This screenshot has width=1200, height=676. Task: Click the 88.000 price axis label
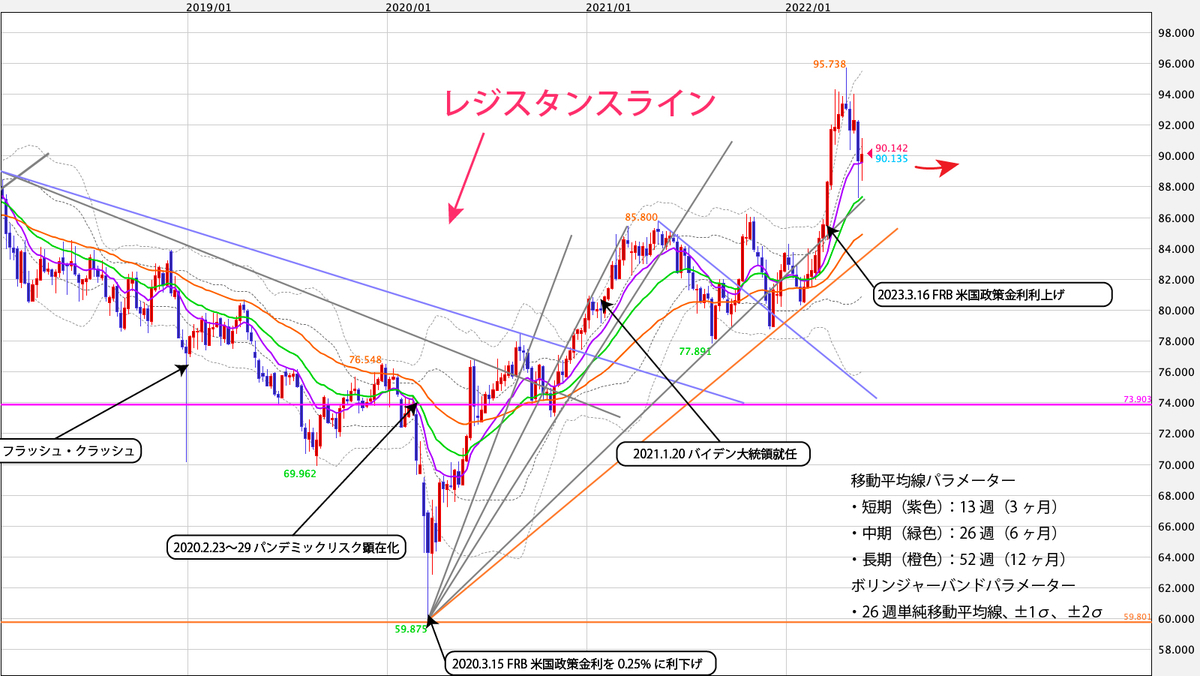1175,186
